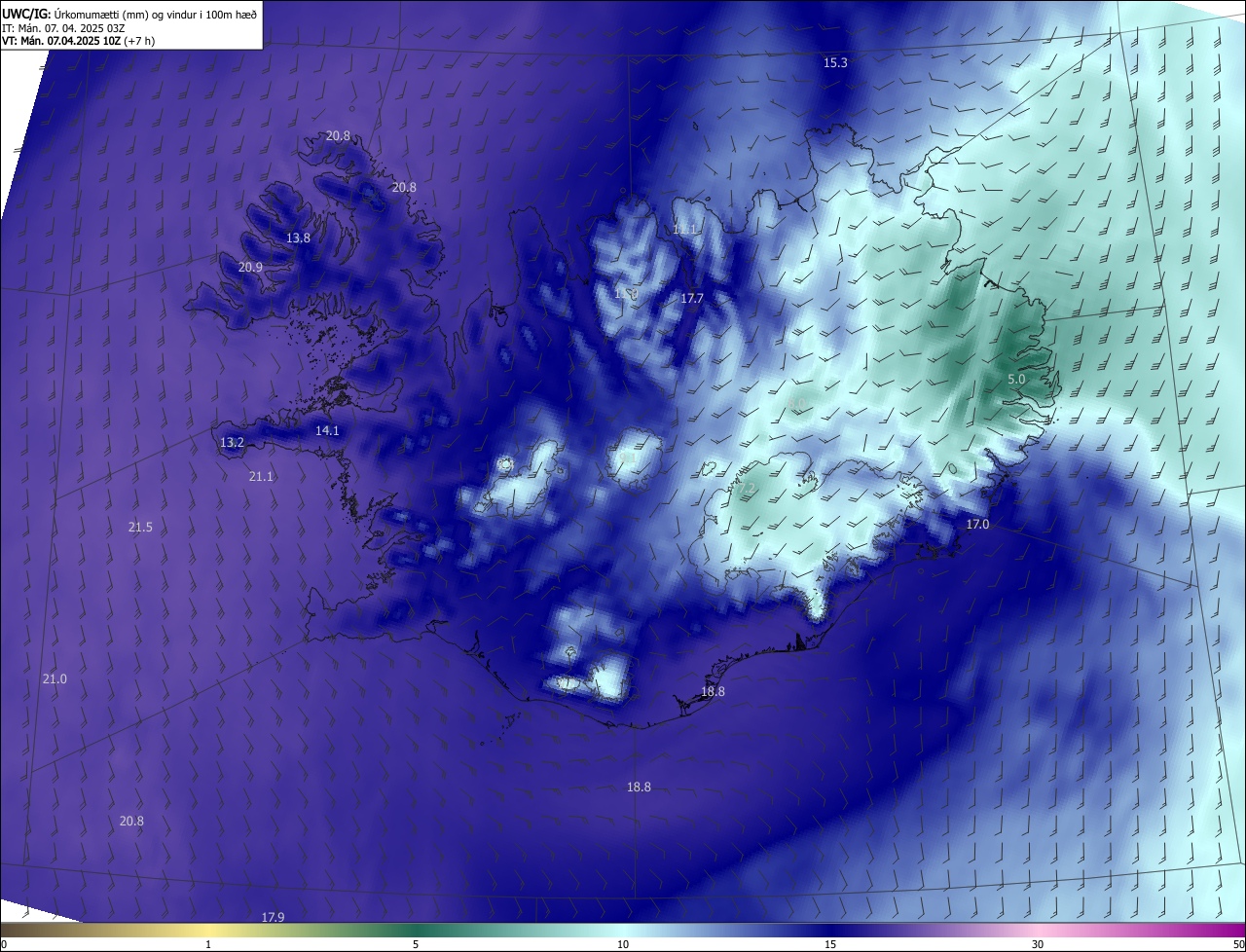Click the map value 21.5
Image resolution: width=1246 pixels, height=952 pixels.
pos(140,527)
